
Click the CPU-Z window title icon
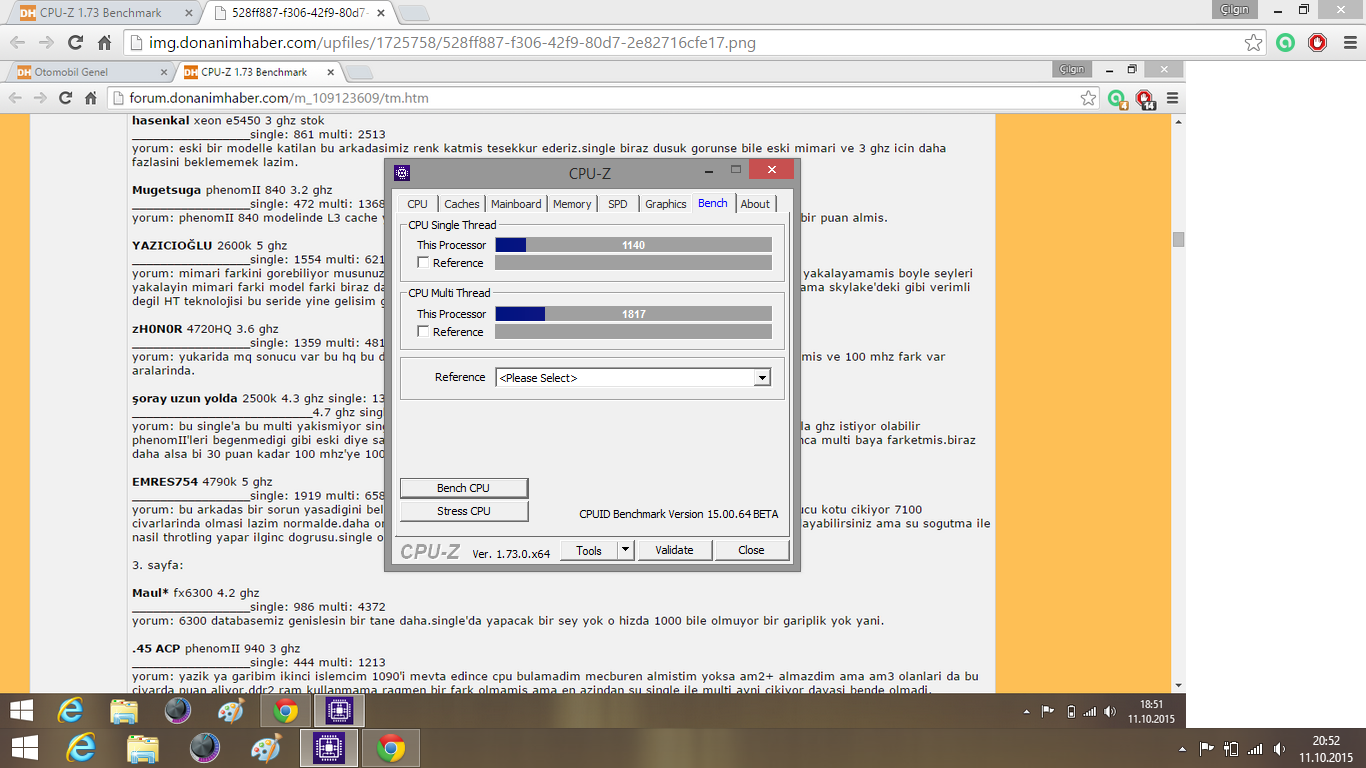tap(402, 173)
